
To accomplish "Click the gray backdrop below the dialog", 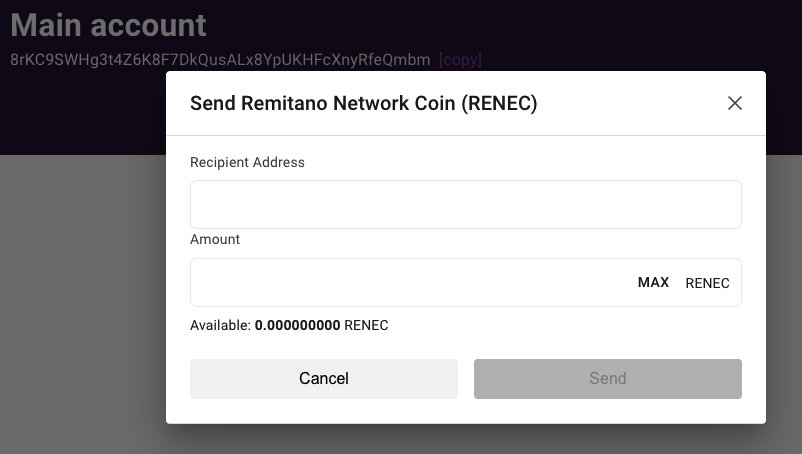I will pyautogui.click(x=465, y=440).
